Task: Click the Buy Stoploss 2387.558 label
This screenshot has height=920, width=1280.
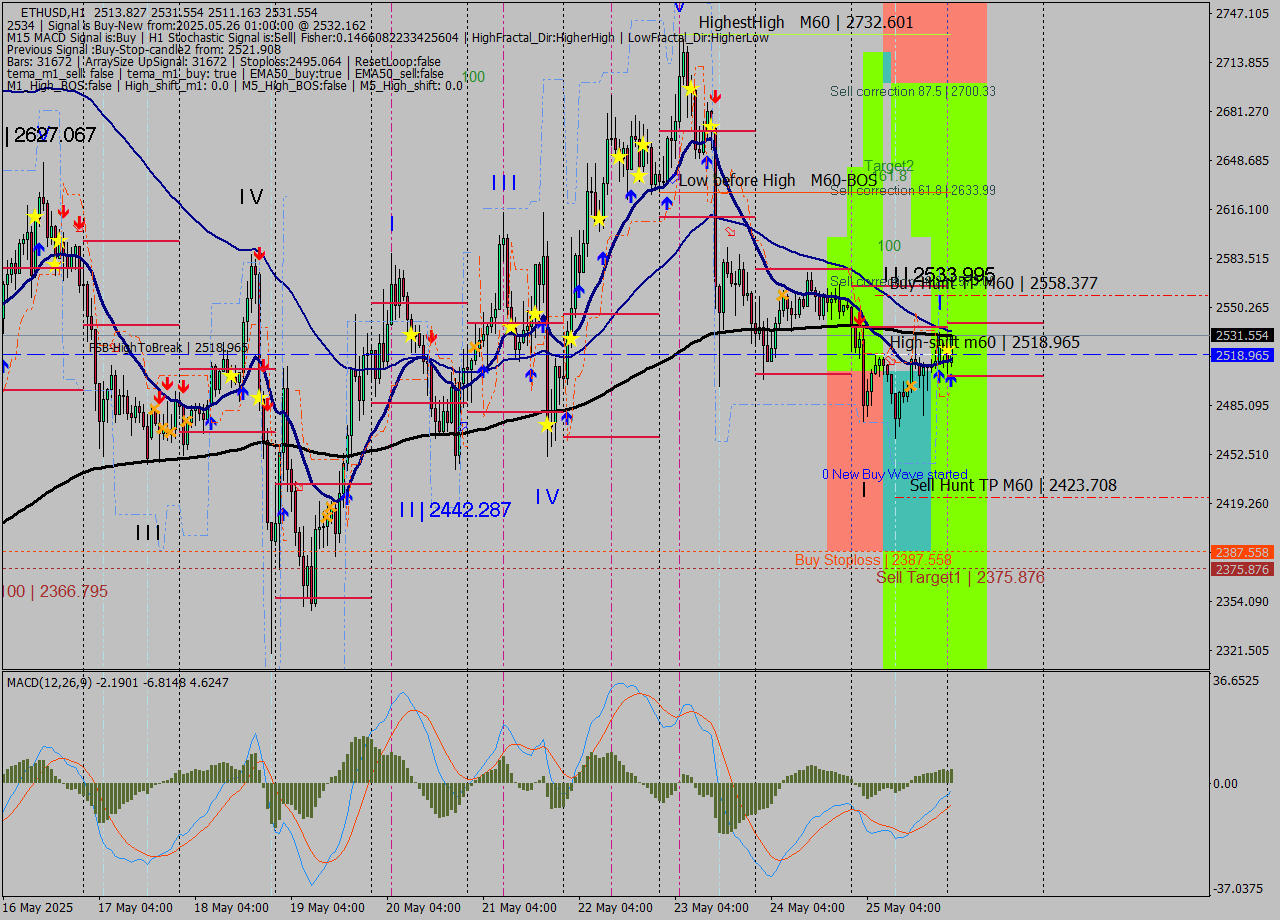Action: (873, 560)
